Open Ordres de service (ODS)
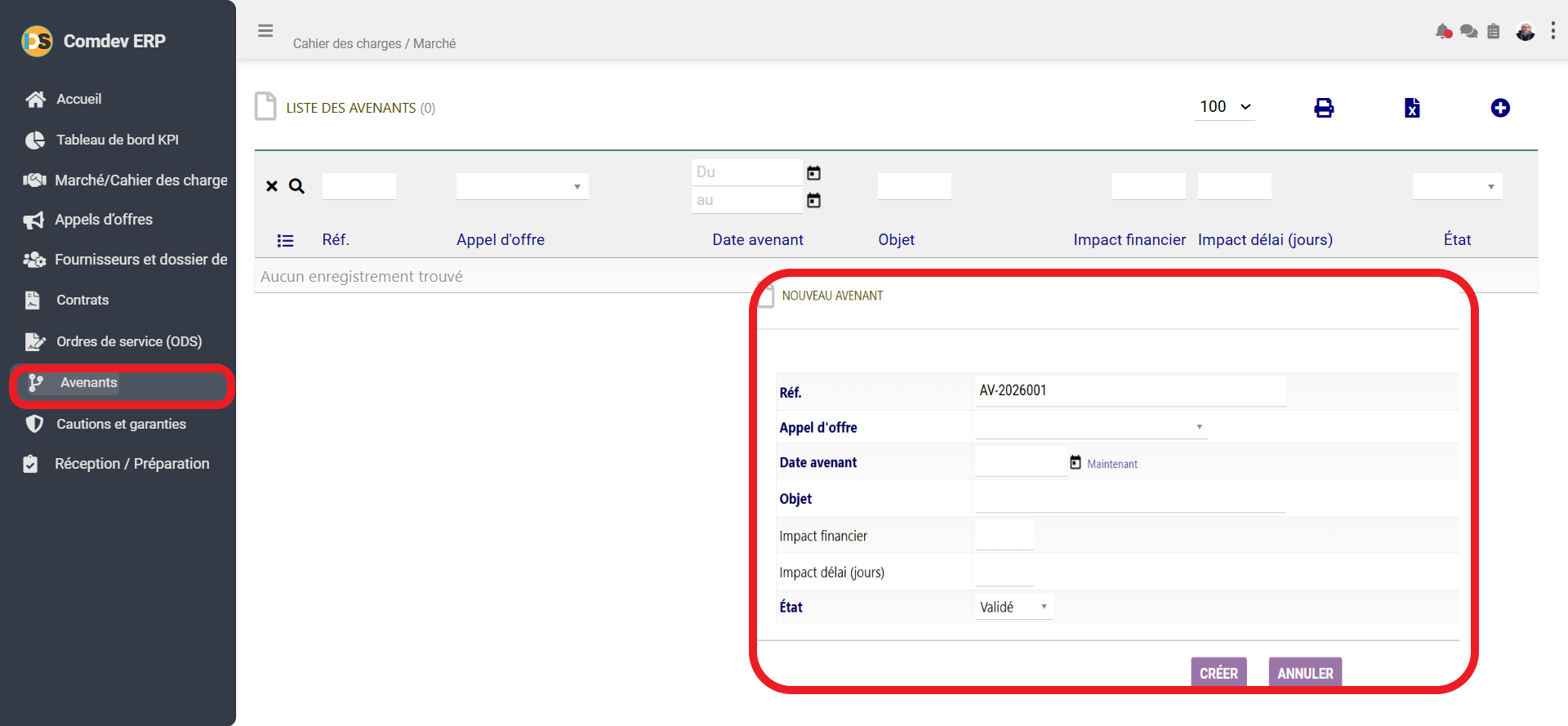This screenshot has height=726, width=1568. point(129,341)
